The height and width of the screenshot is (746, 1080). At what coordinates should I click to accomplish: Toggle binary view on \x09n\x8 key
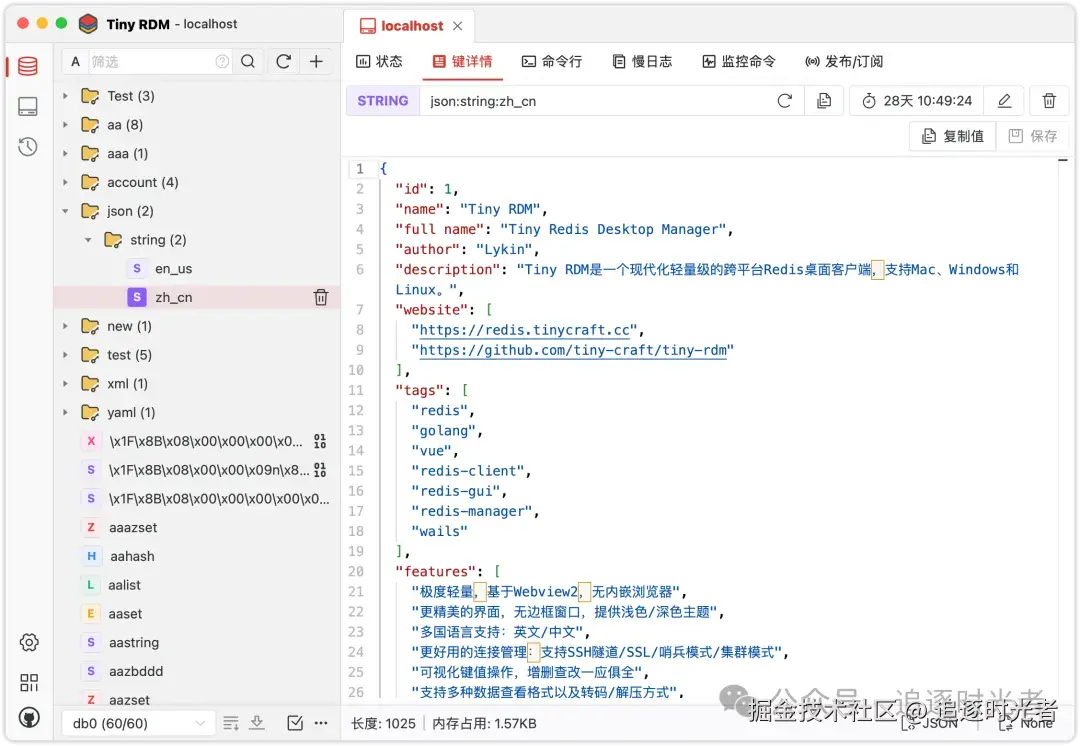[x=320, y=470]
